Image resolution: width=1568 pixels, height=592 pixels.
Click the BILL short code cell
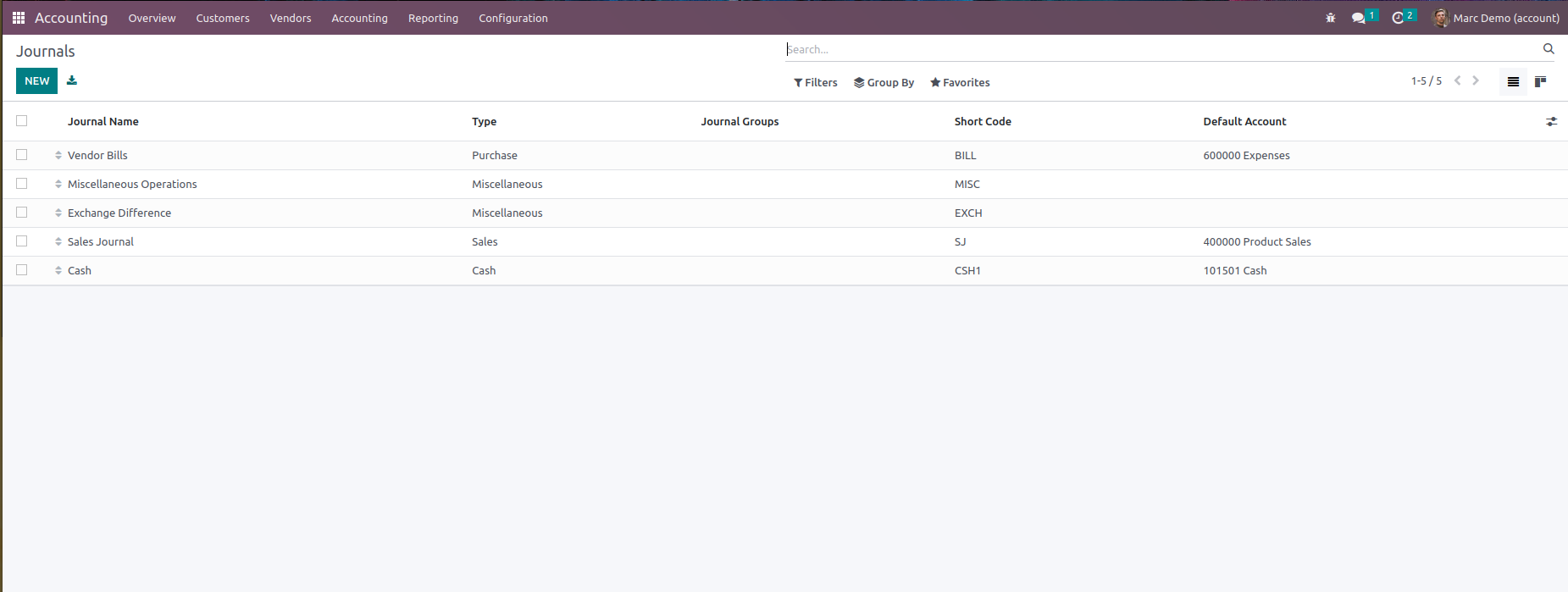tap(966, 156)
